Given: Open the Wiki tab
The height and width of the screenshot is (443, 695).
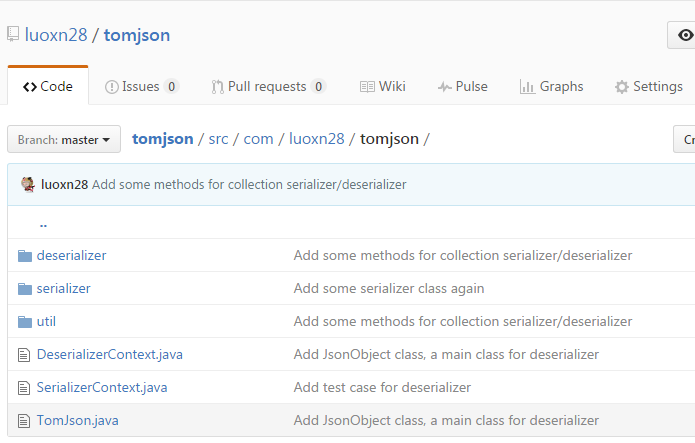Looking at the screenshot, I should 383,86.
